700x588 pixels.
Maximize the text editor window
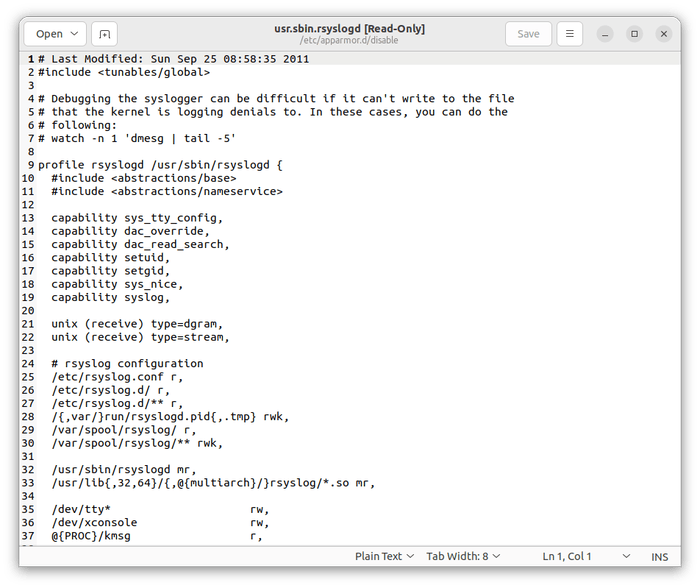(634, 34)
